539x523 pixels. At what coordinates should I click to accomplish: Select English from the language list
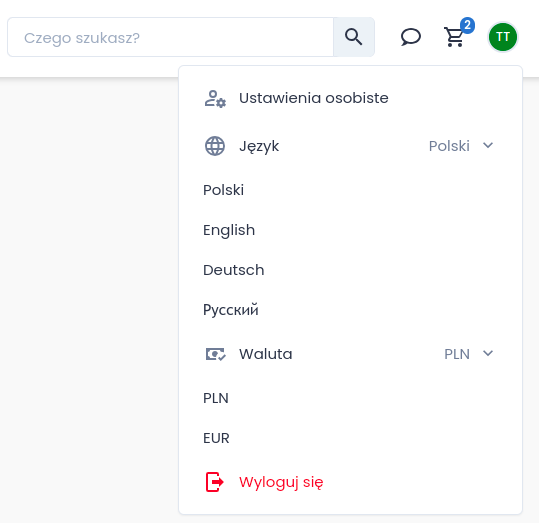[x=229, y=230]
